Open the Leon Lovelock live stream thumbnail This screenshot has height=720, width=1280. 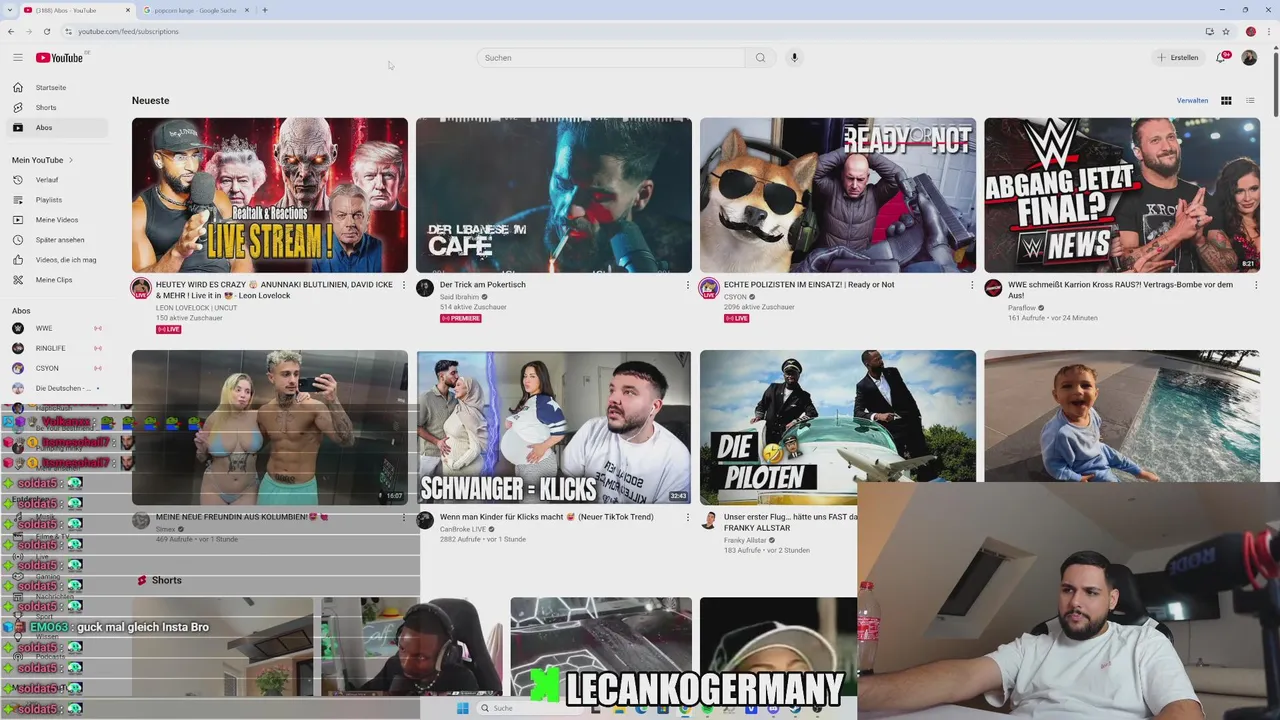pos(270,195)
